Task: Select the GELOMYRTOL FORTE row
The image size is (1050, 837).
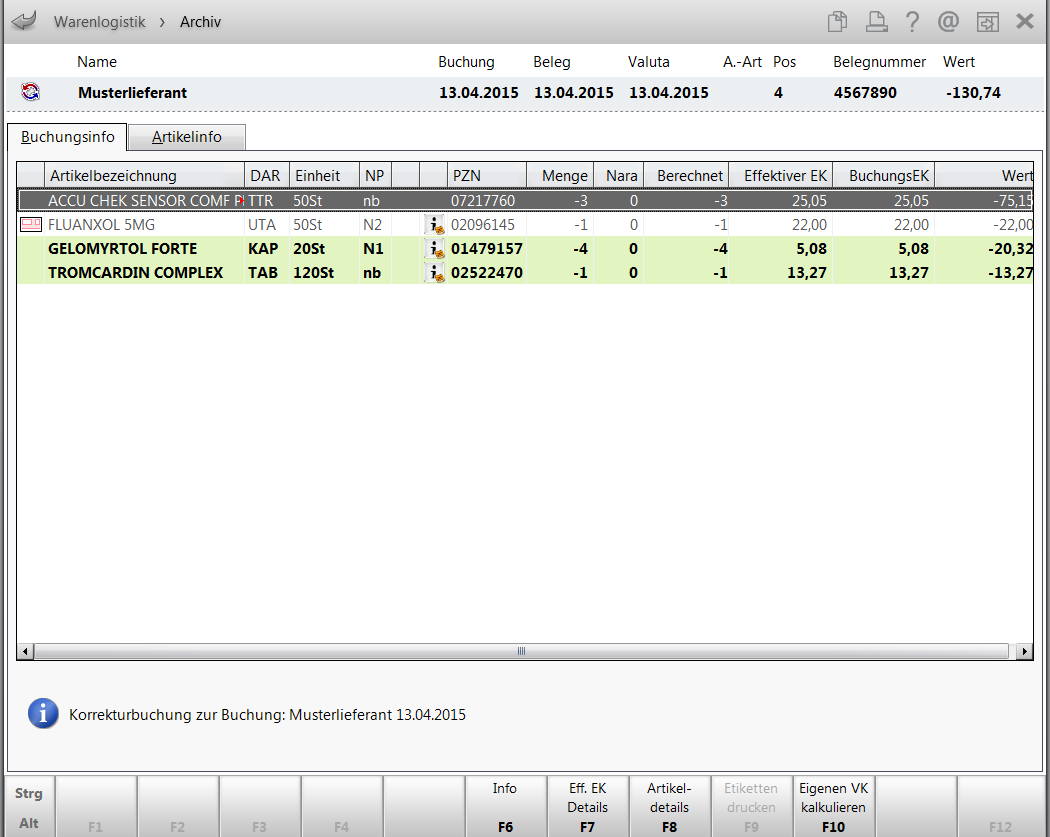Action: click(526, 248)
